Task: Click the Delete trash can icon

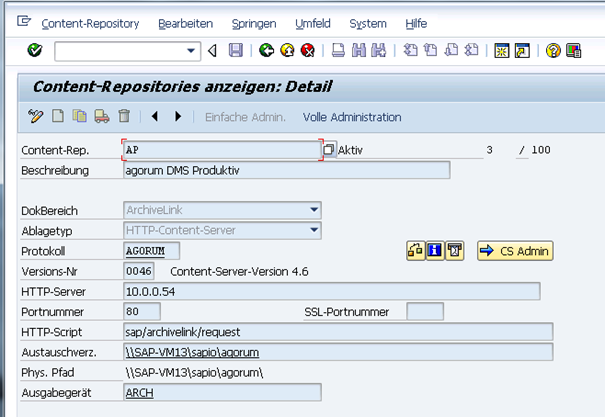Action: (x=124, y=116)
